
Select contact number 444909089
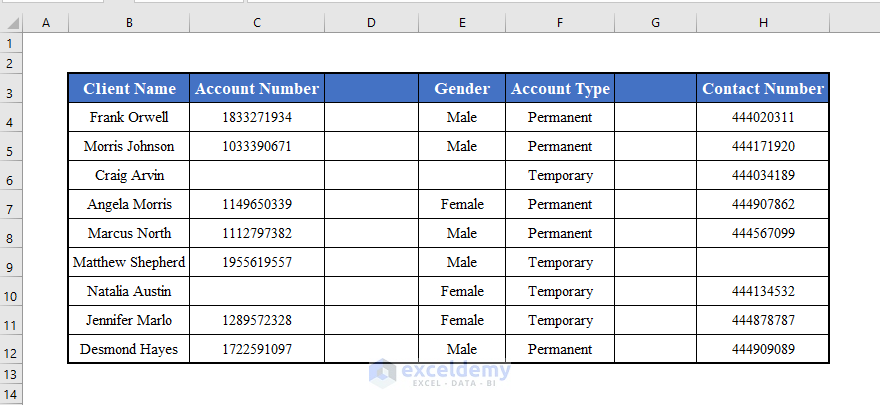coord(763,349)
